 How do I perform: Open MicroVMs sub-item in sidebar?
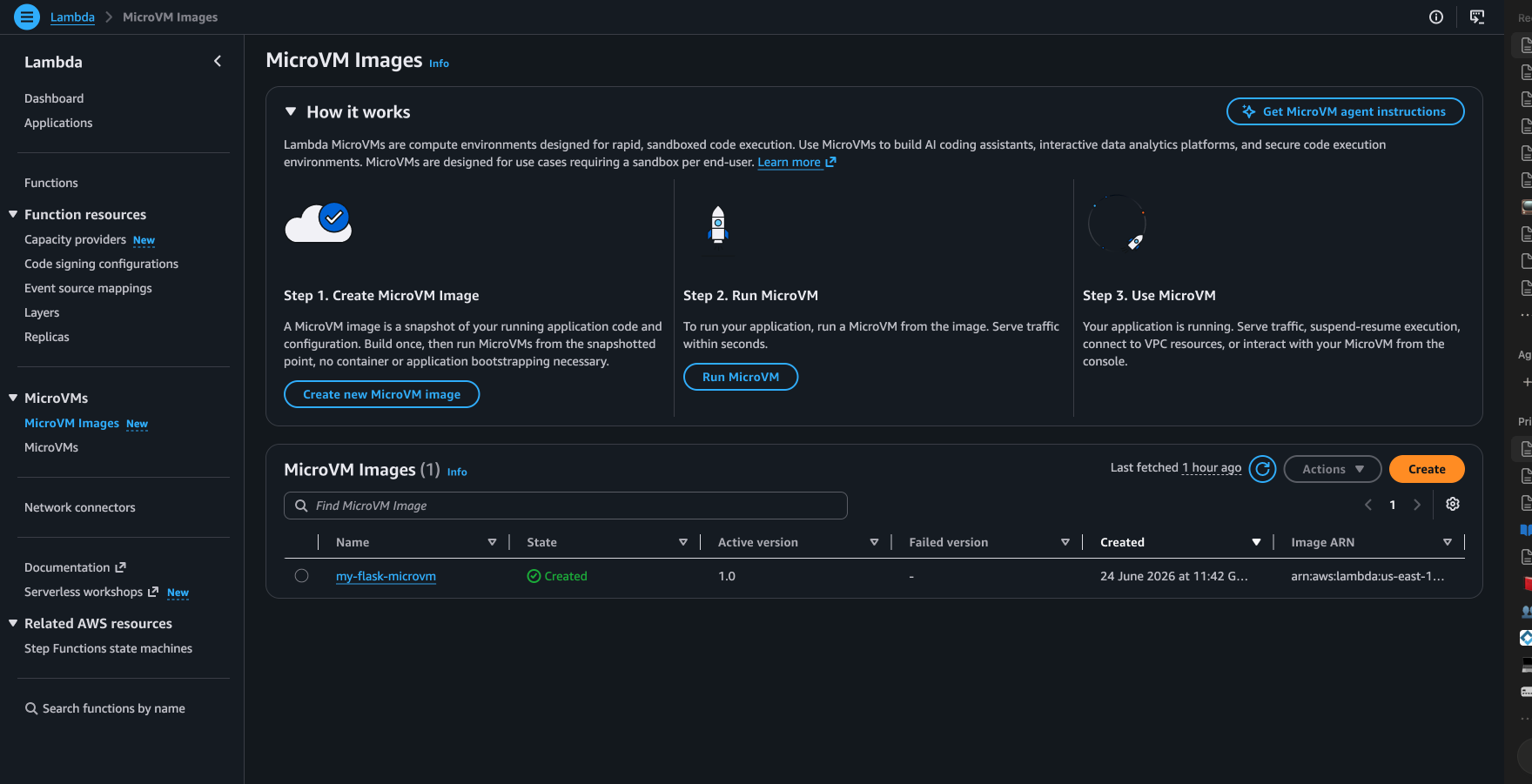click(x=51, y=447)
